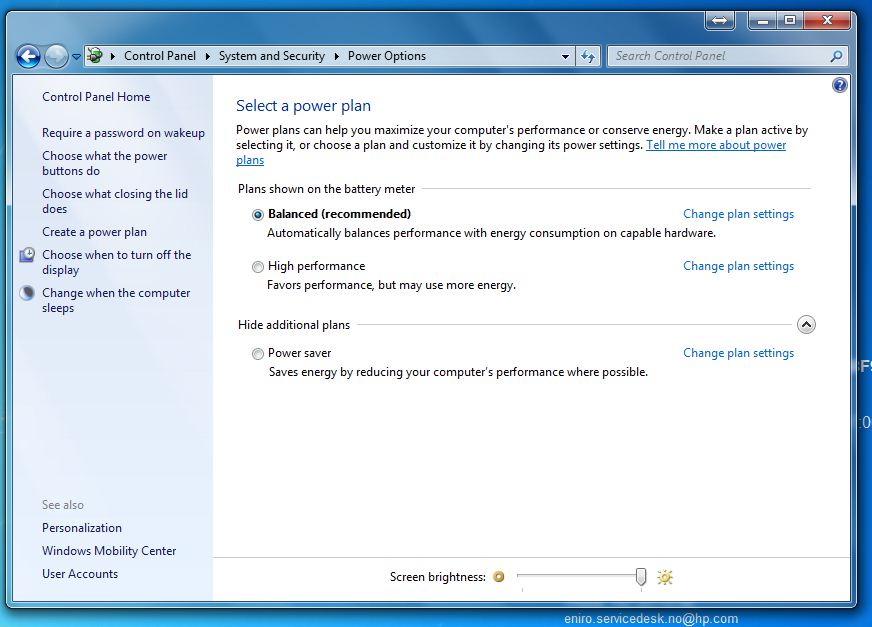
Task: Go back with the blue back arrow
Action: click(28, 56)
